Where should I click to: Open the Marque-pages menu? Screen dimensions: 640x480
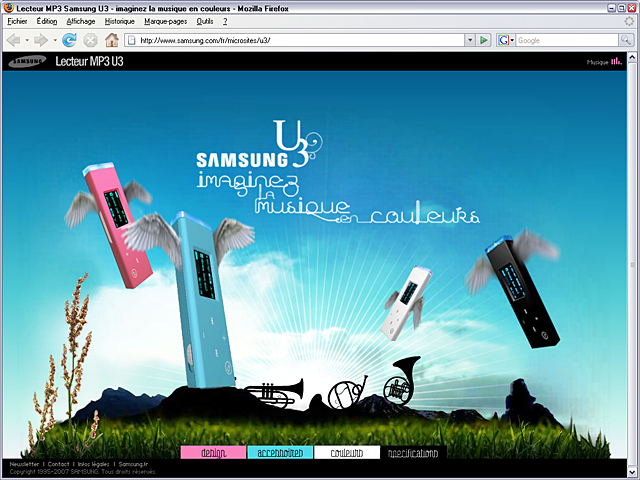click(x=165, y=21)
